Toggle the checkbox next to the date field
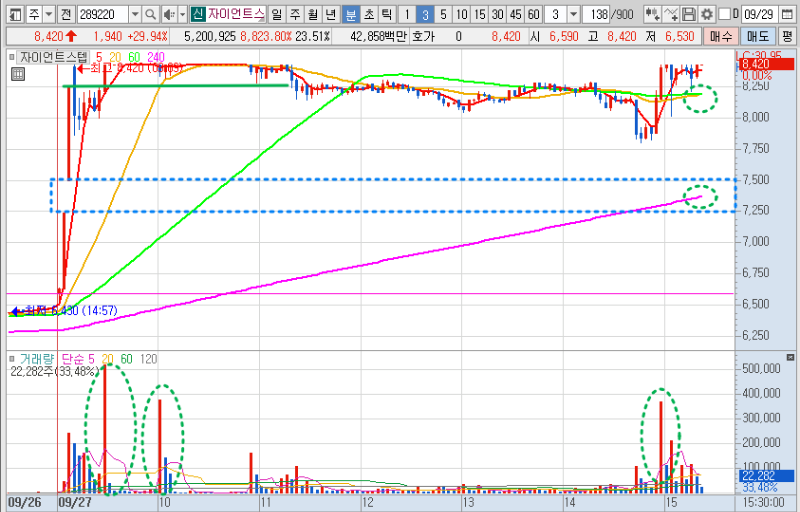 (x=724, y=14)
